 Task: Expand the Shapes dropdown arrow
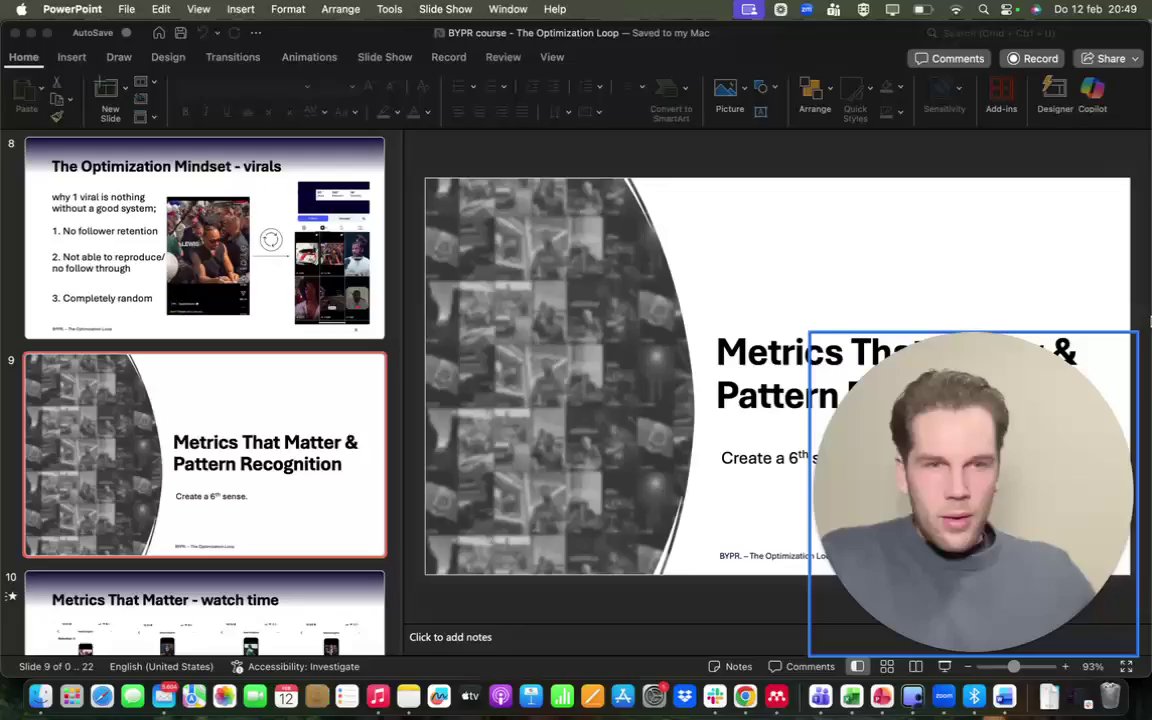pyautogui.click(x=774, y=87)
